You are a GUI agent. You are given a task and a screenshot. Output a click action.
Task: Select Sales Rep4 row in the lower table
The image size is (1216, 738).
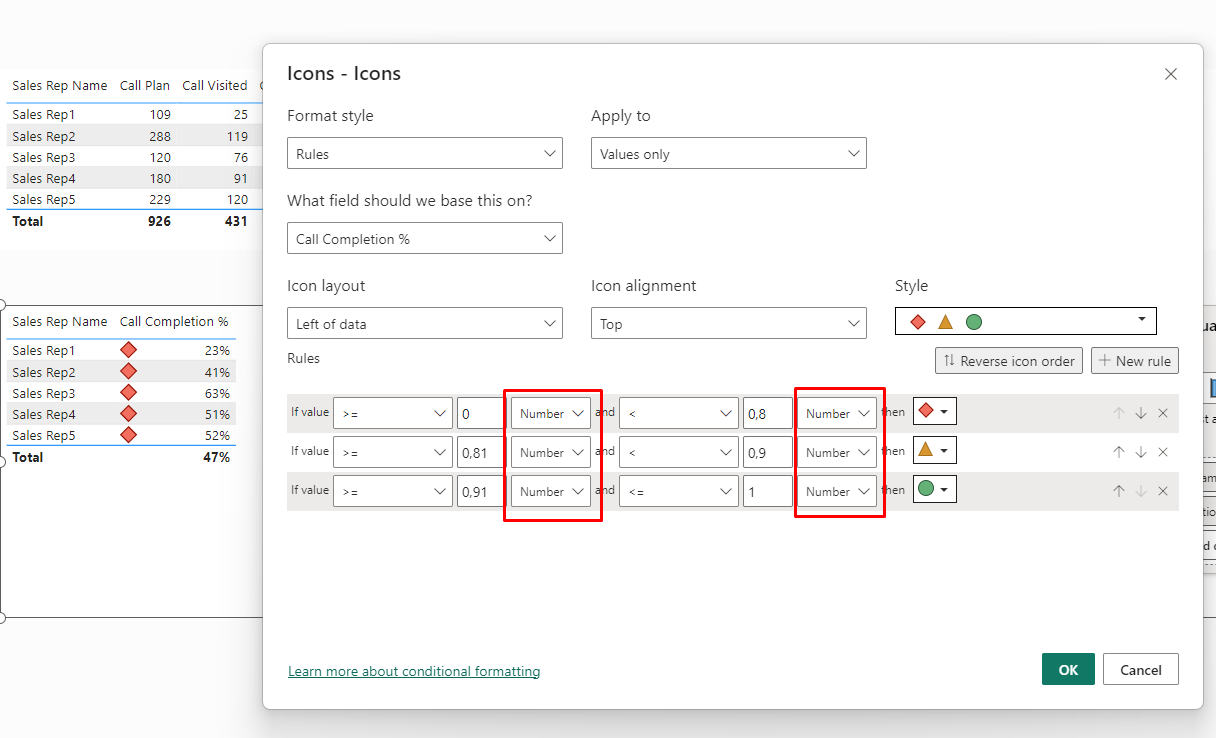122,414
